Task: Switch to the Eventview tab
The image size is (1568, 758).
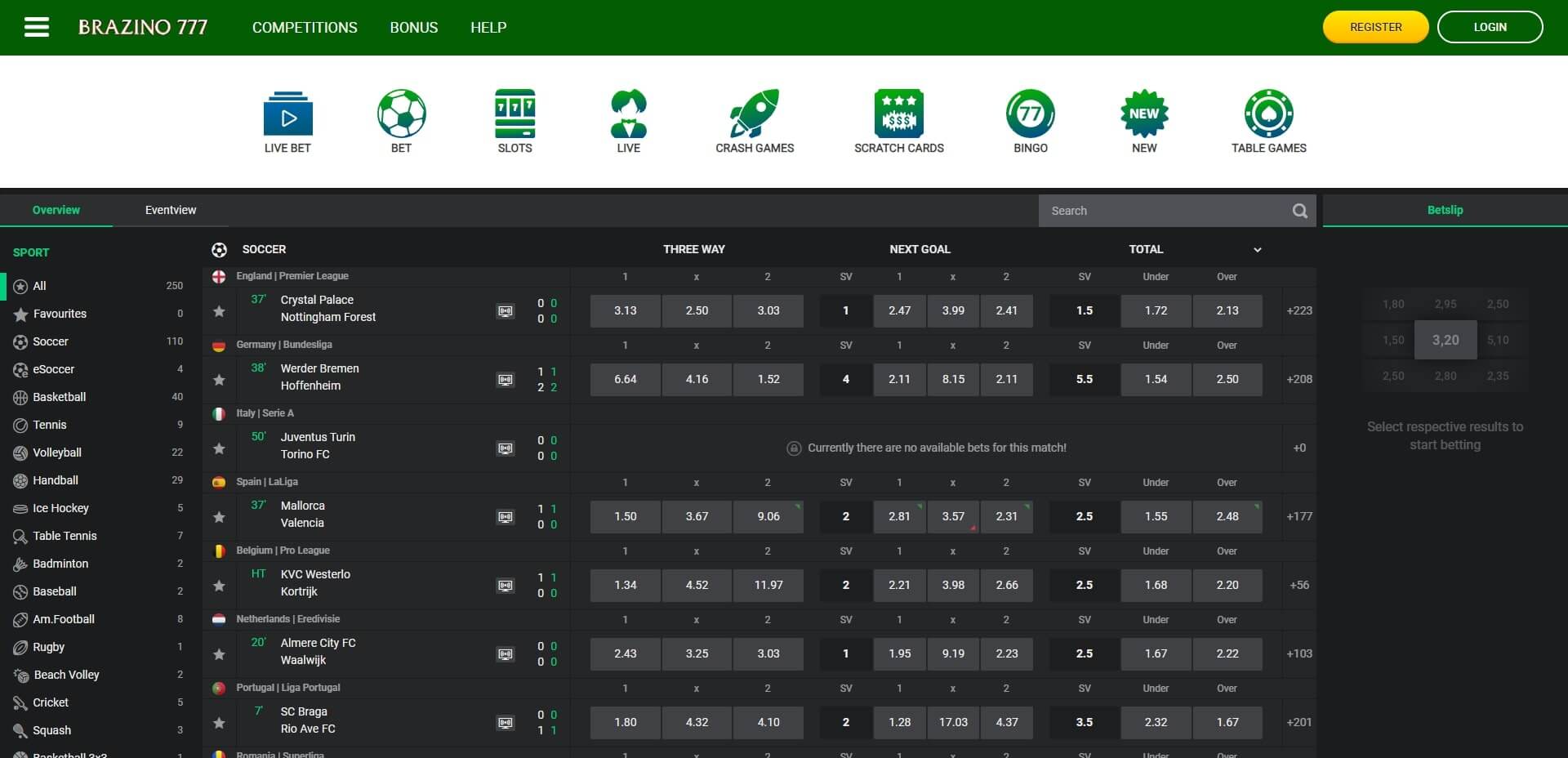Action: pos(170,210)
